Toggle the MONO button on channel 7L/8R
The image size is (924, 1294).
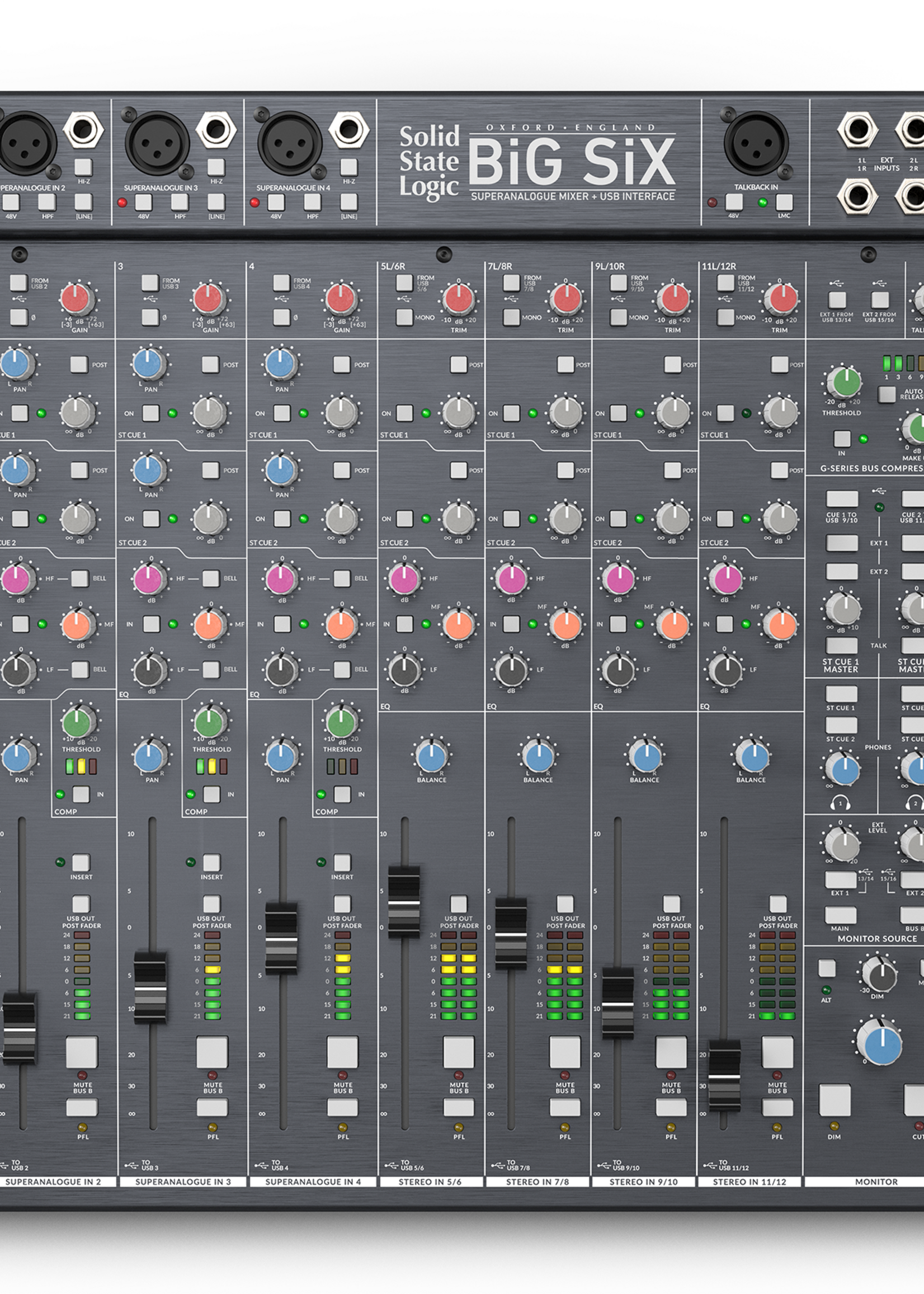click(x=511, y=317)
